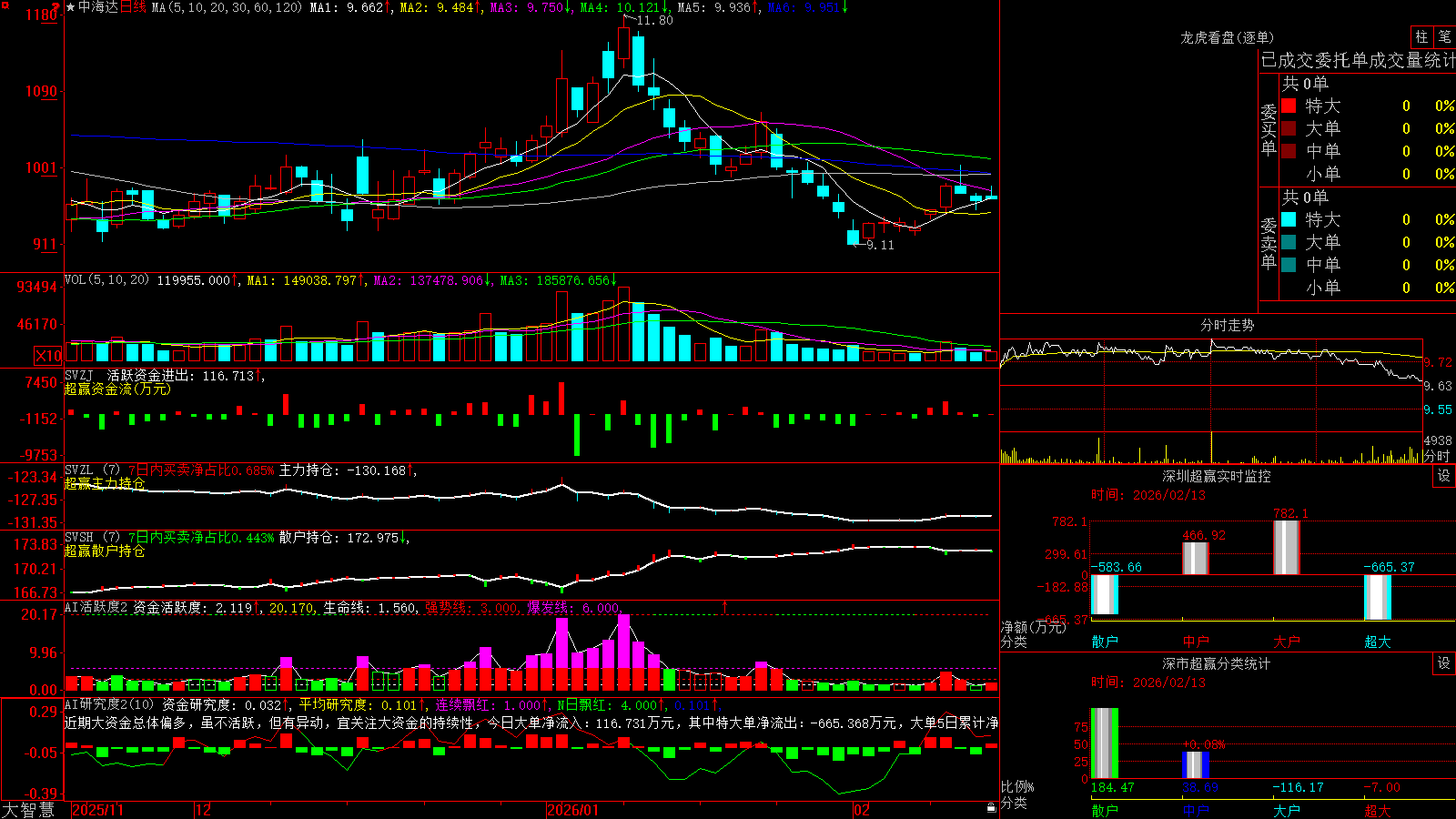This screenshot has height=819, width=1456.
Task: Click the X10 volume scale box
Action: [x=49, y=356]
